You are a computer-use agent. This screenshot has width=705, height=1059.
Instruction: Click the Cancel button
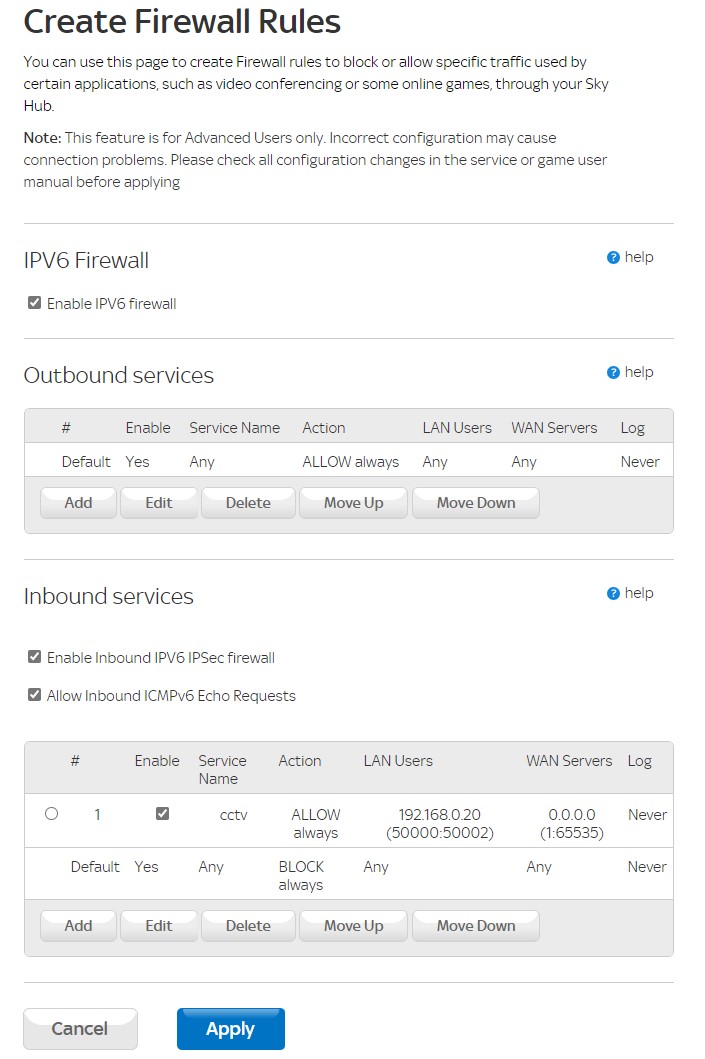click(80, 1029)
